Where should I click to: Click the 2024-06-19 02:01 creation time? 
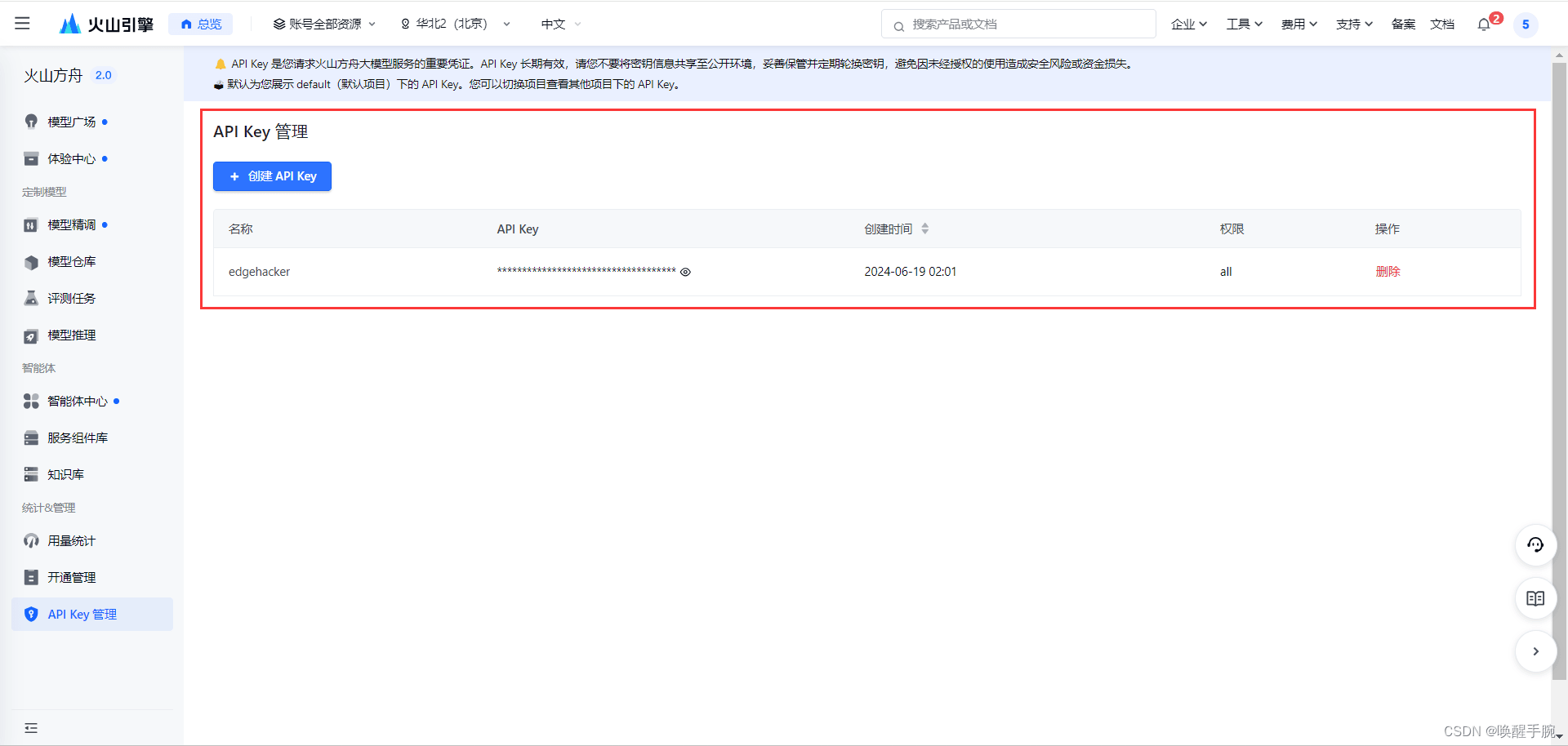911,272
